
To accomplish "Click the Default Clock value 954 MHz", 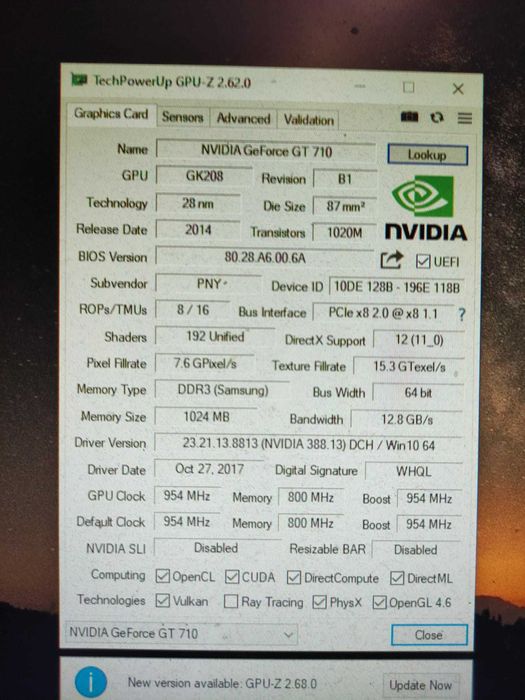I will pos(187,521).
